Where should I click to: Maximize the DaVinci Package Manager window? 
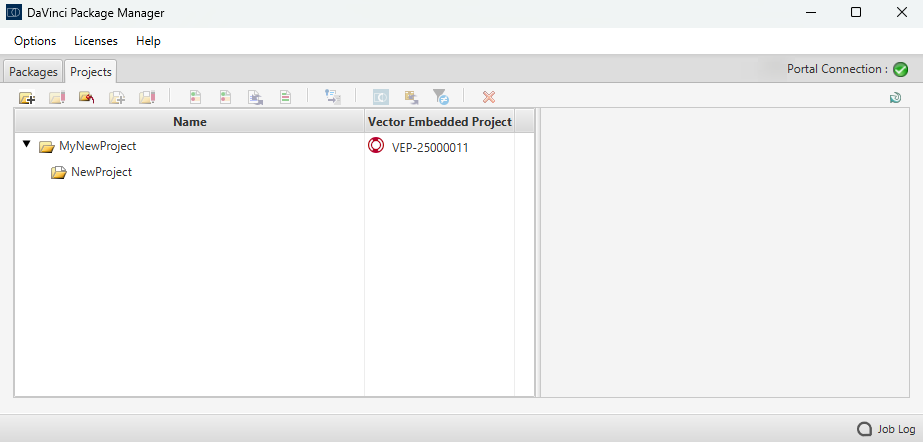point(856,12)
